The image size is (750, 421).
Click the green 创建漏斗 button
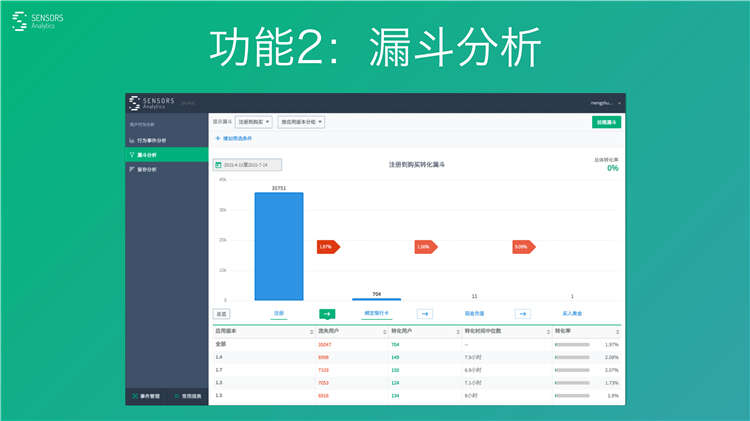(606, 122)
